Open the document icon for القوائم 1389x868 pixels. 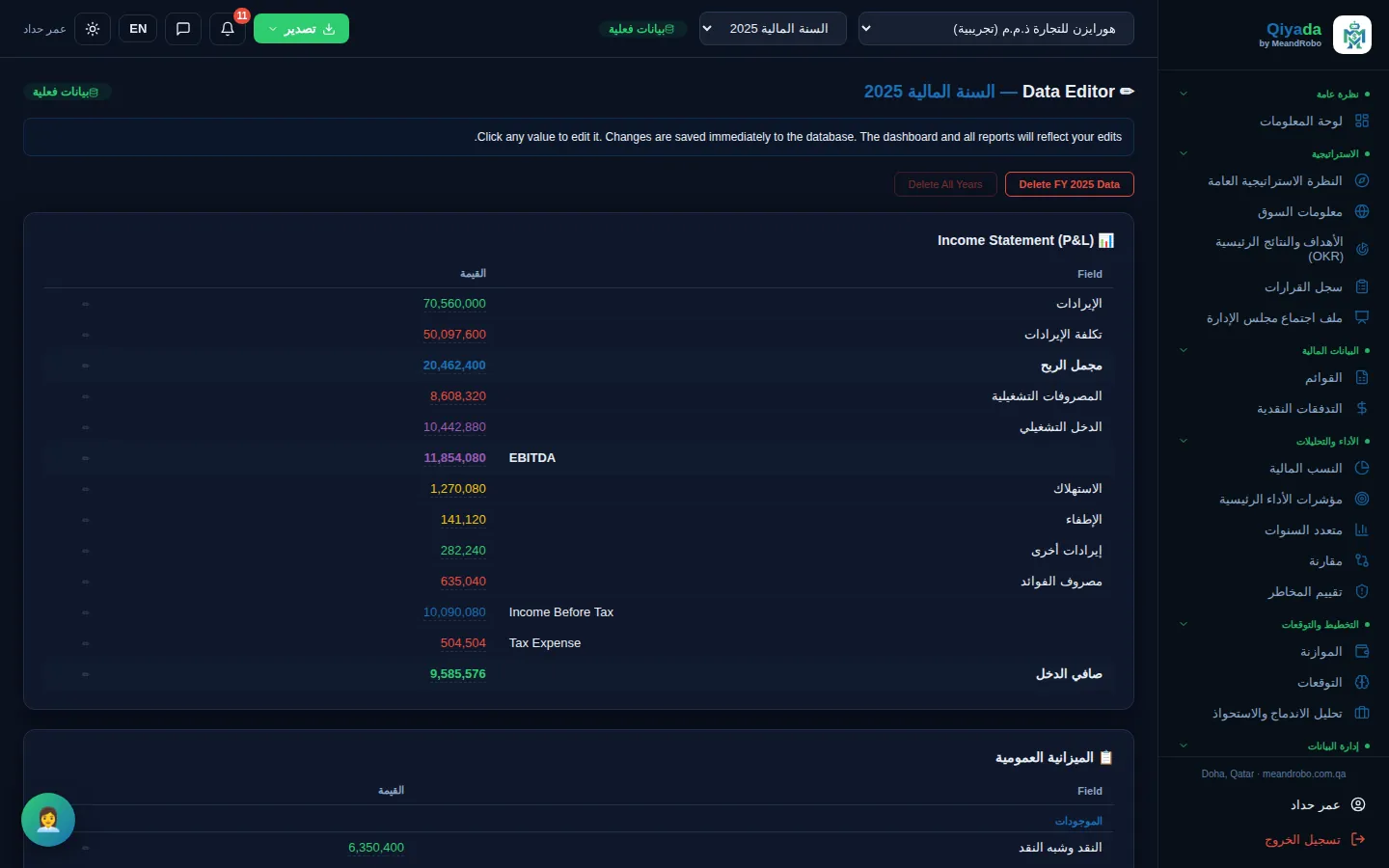1362,377
